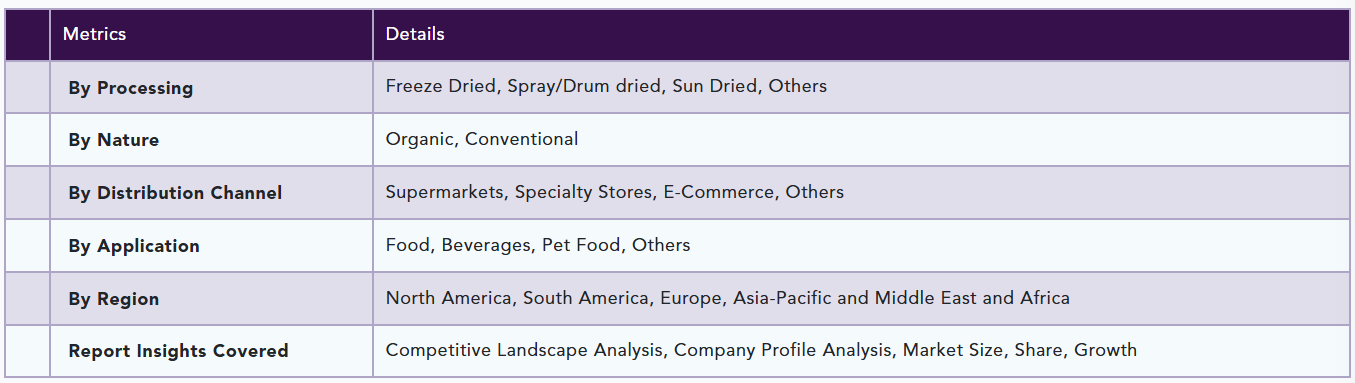Click the By Region label

click(113, 299)
